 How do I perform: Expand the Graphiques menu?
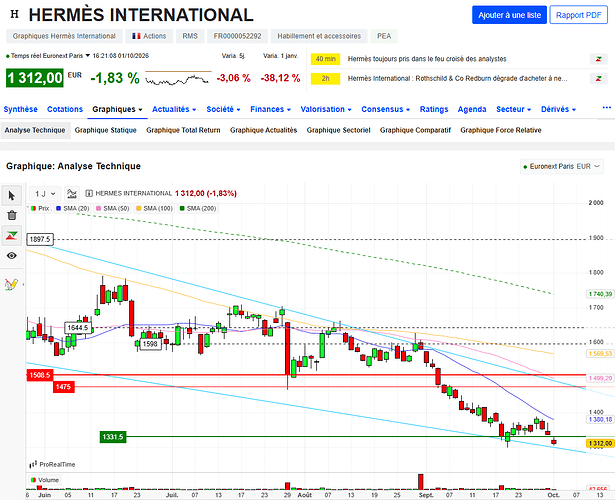[x=117, y=109]
